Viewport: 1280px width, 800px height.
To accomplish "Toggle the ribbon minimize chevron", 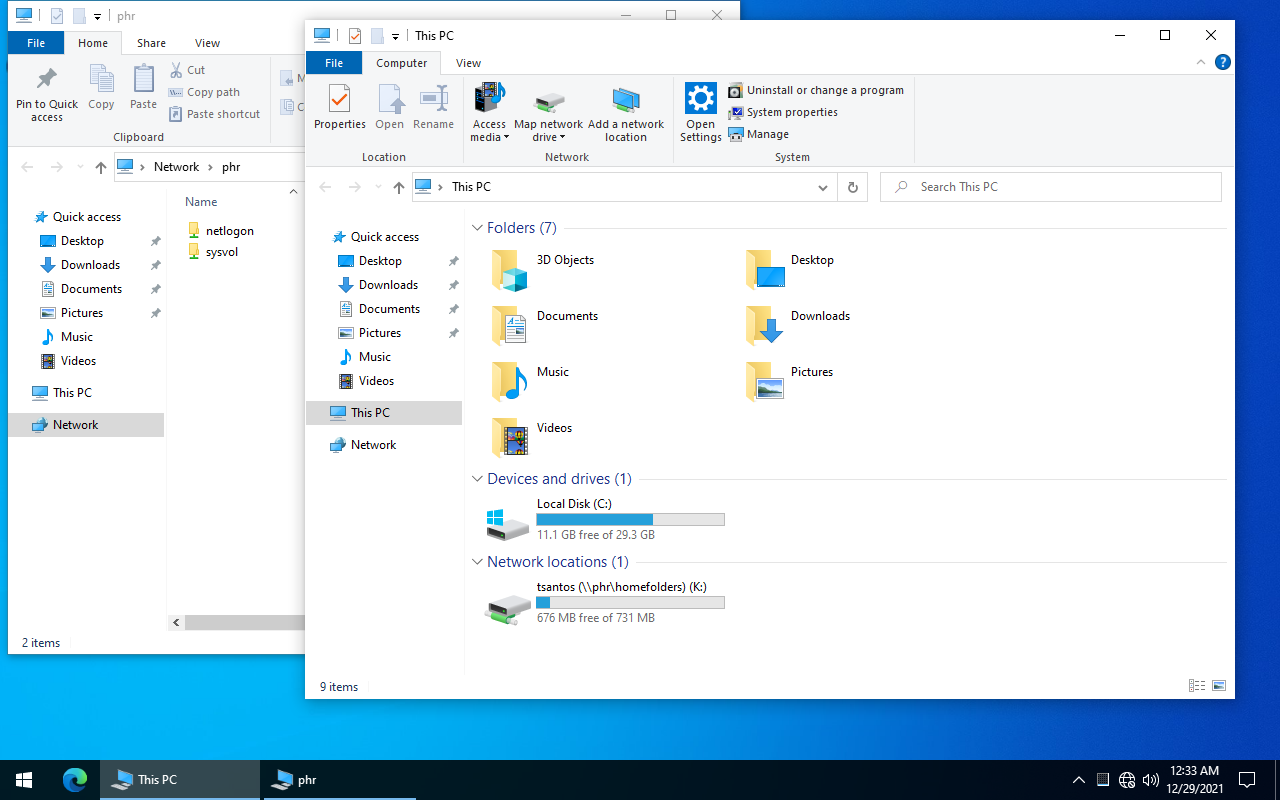I will click(x=1200, y=62).
